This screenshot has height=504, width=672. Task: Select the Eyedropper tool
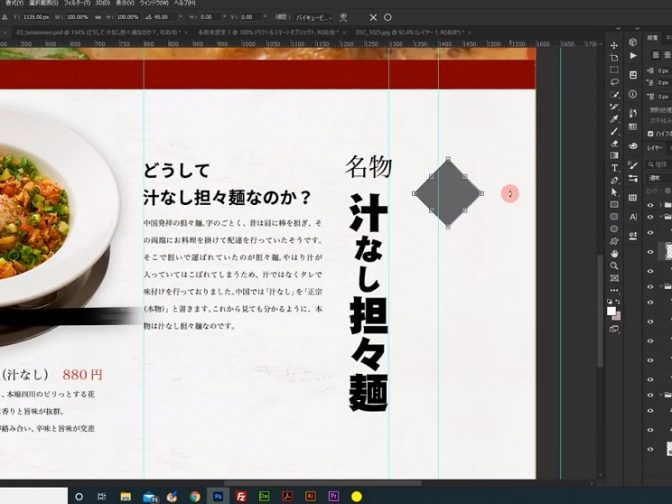tap(614, 119)
